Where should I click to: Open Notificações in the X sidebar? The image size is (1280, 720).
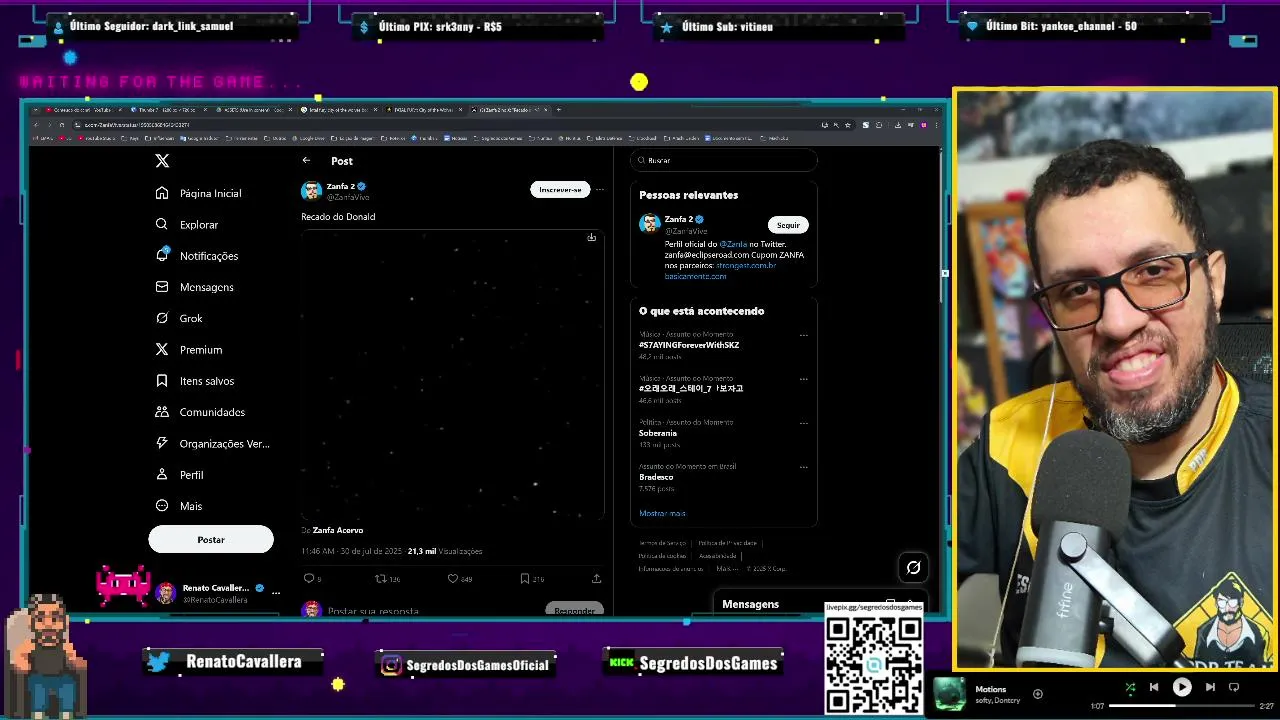(197, 256)
